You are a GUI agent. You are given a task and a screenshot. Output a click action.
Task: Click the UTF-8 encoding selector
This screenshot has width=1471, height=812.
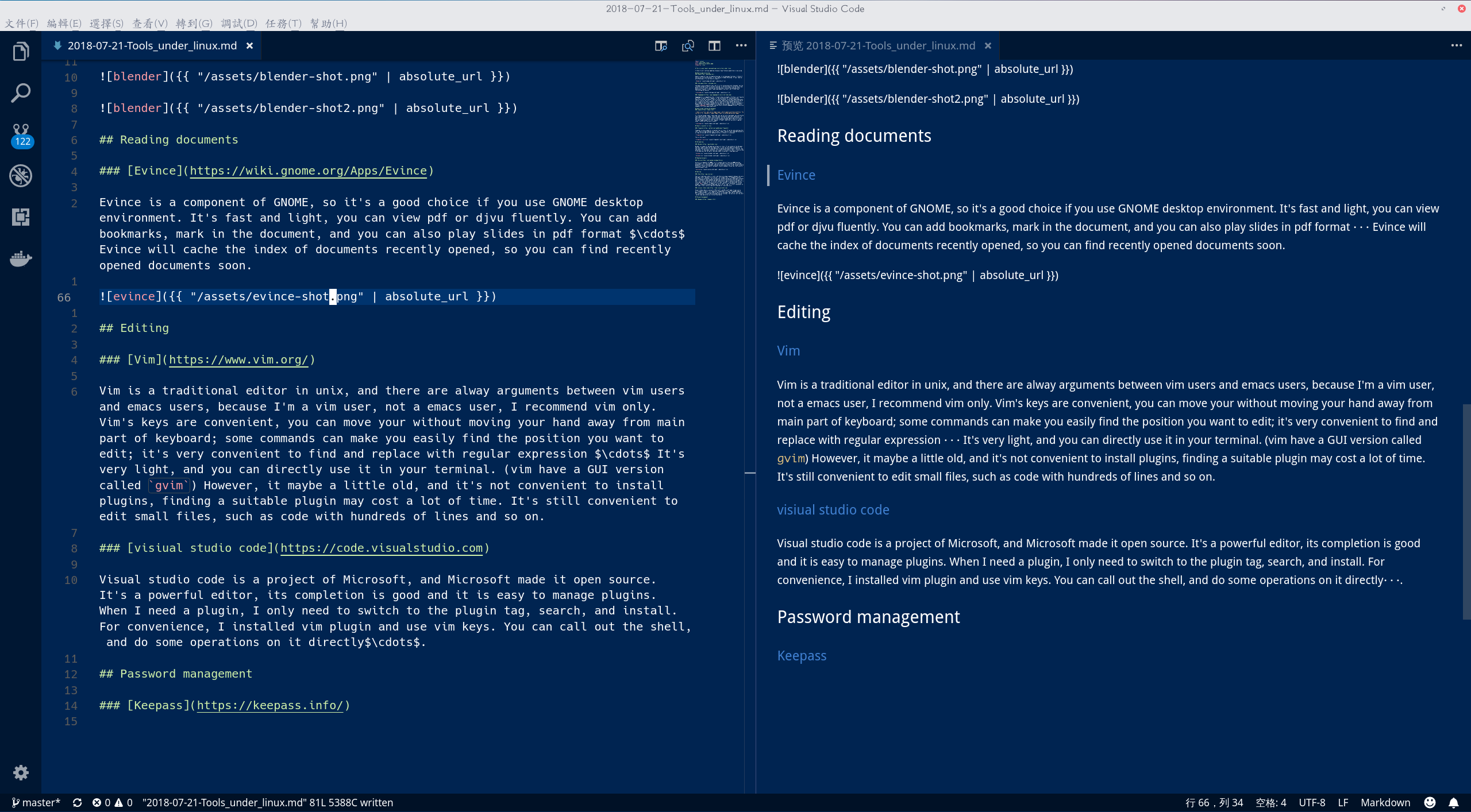coord(1312,803)
